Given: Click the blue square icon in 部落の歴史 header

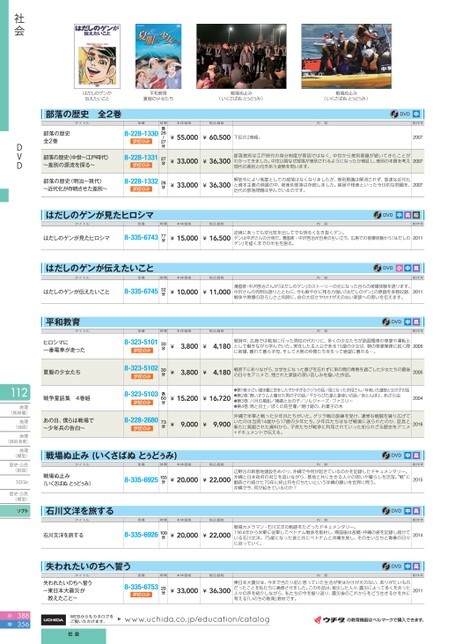Looking at the screenshot, I should 416,114.
